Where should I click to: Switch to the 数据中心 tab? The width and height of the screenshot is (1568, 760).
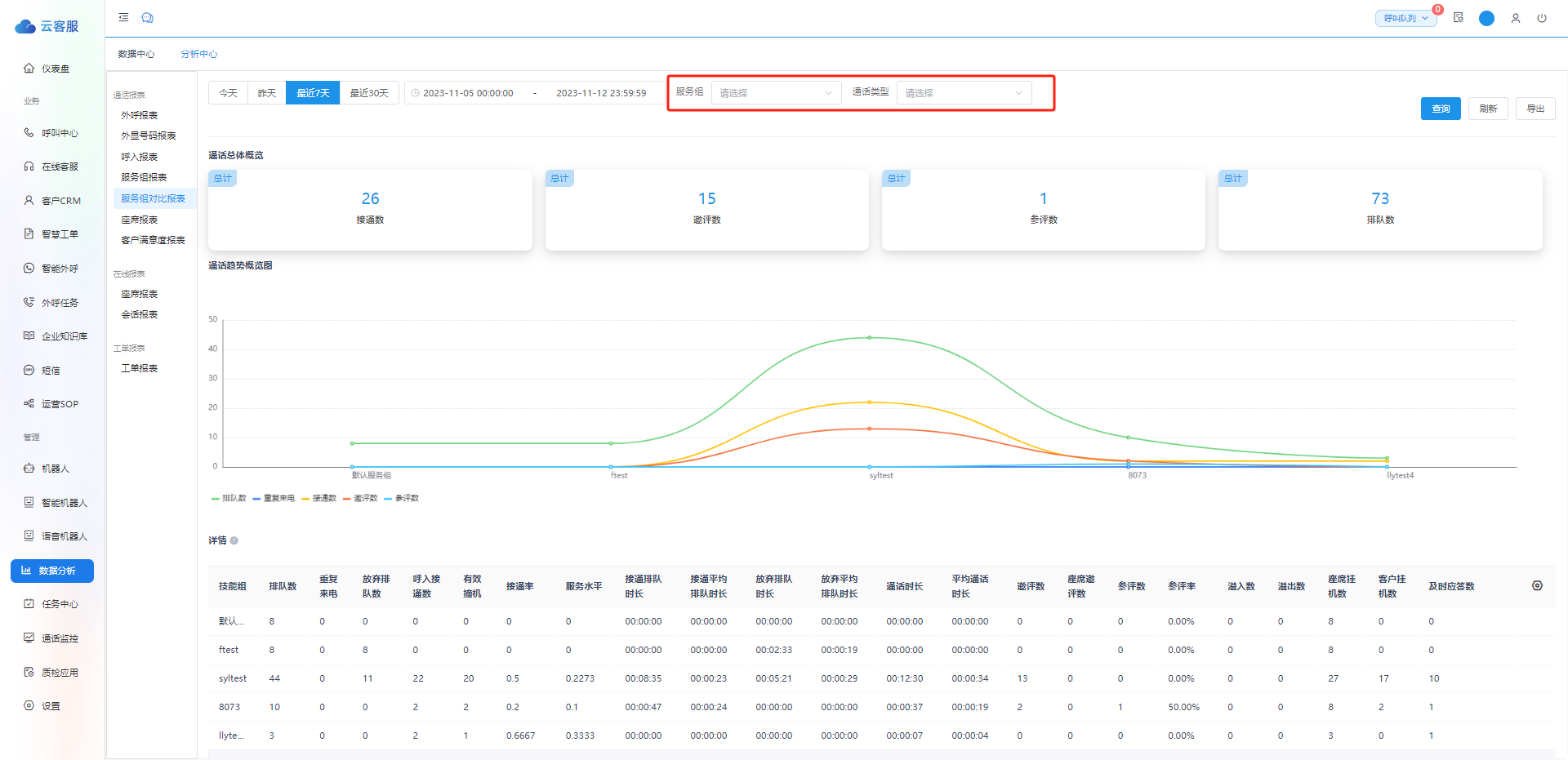coord(136,54)
